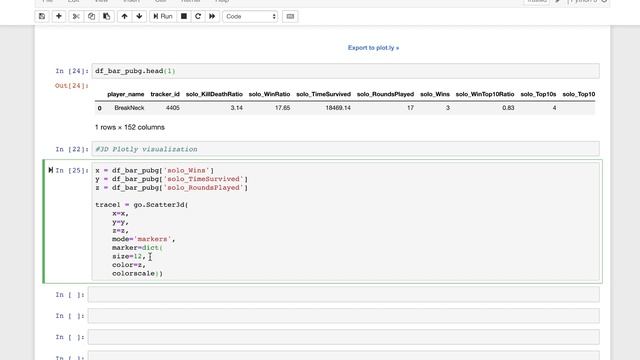Cut the selected cell using scissors icon
Screen dimensions: 640x360
[x=76, y=16]
